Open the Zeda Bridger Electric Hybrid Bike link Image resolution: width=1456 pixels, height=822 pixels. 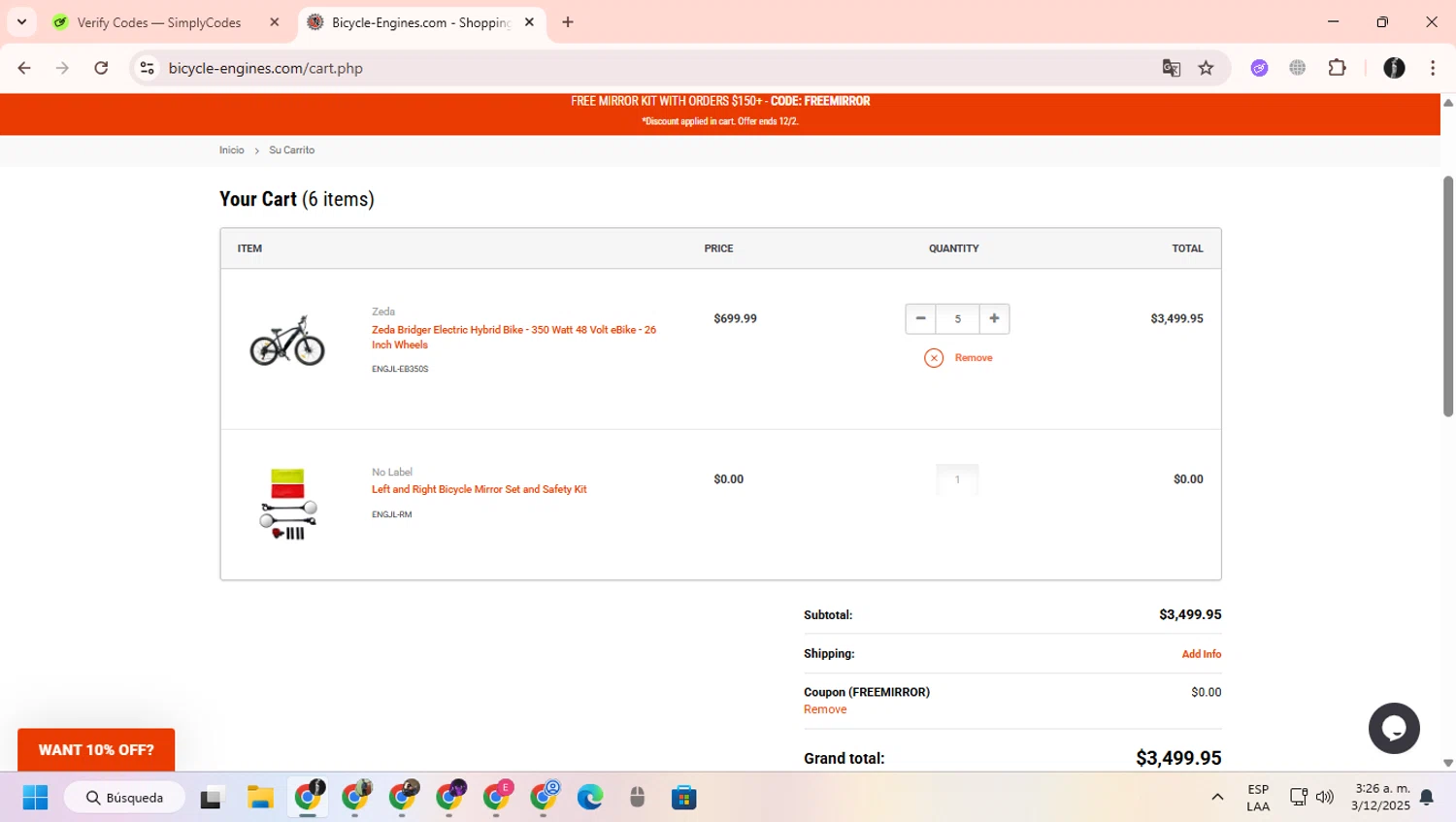[513, 337]
